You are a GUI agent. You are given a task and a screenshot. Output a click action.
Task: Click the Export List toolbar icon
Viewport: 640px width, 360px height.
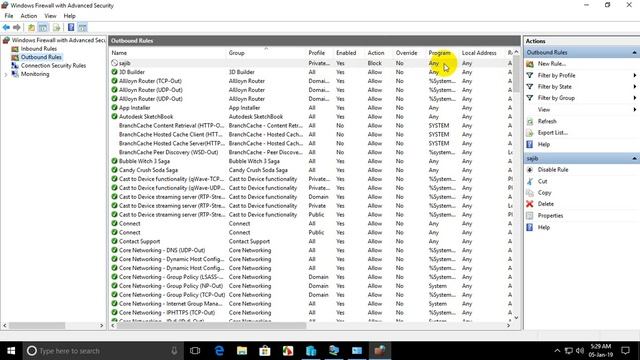point(56,27)
